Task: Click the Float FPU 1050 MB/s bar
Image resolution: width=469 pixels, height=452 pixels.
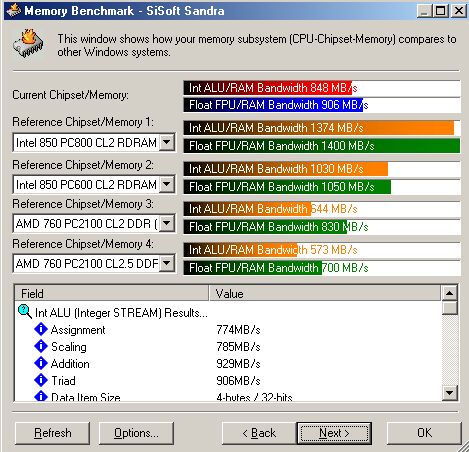Action: click(x=287, y=187)
